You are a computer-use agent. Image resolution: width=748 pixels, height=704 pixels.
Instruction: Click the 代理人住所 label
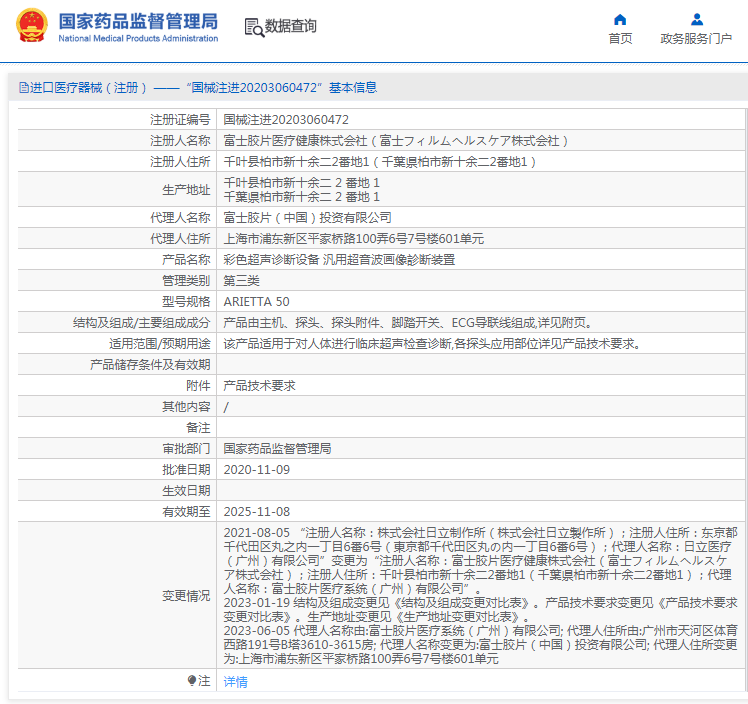[180, 238]
